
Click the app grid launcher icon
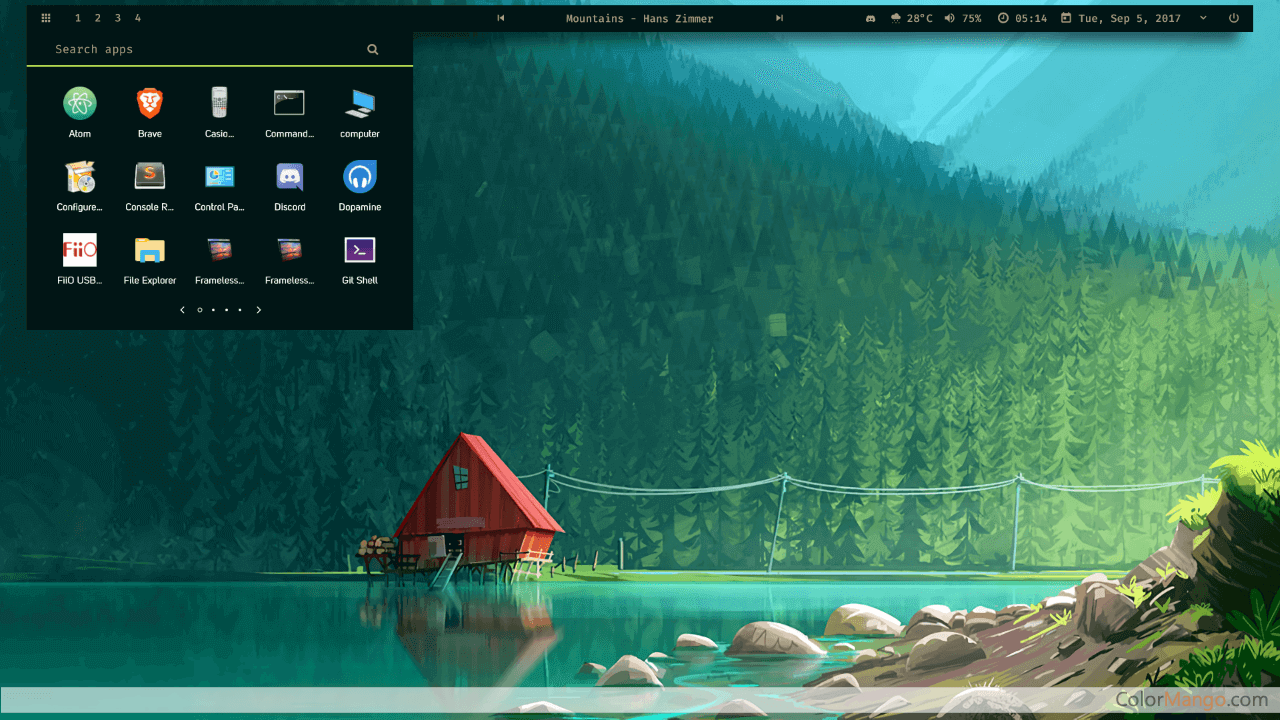click(x=46, y=18)
